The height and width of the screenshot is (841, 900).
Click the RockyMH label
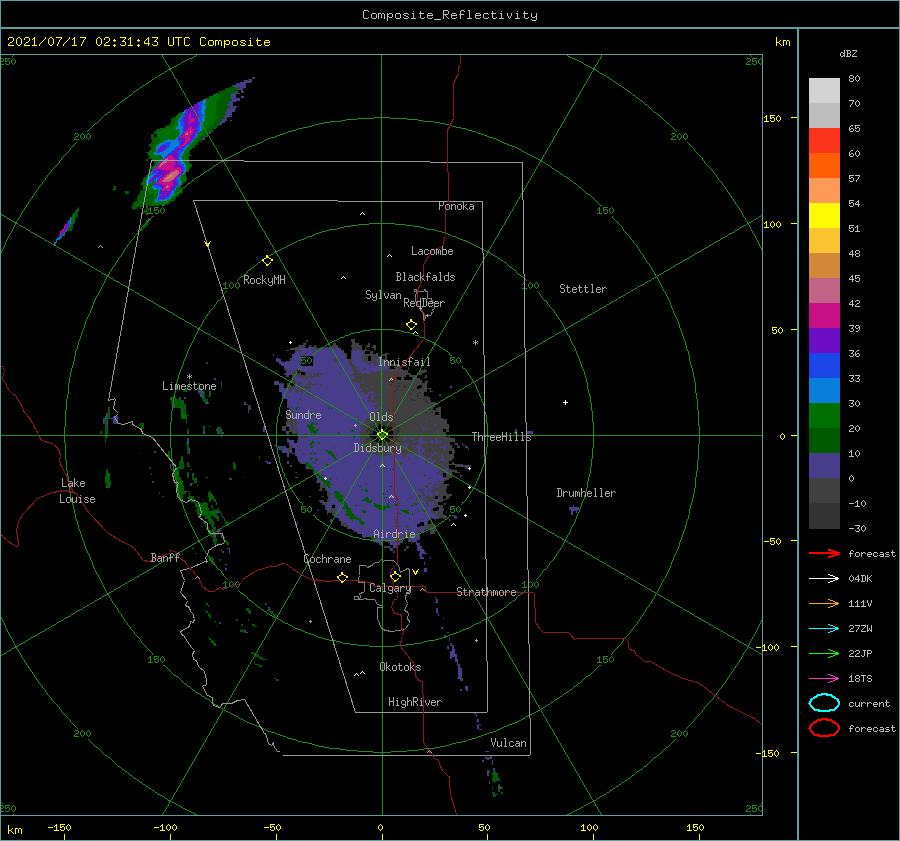pyautogui.click(x=264, y=280)
